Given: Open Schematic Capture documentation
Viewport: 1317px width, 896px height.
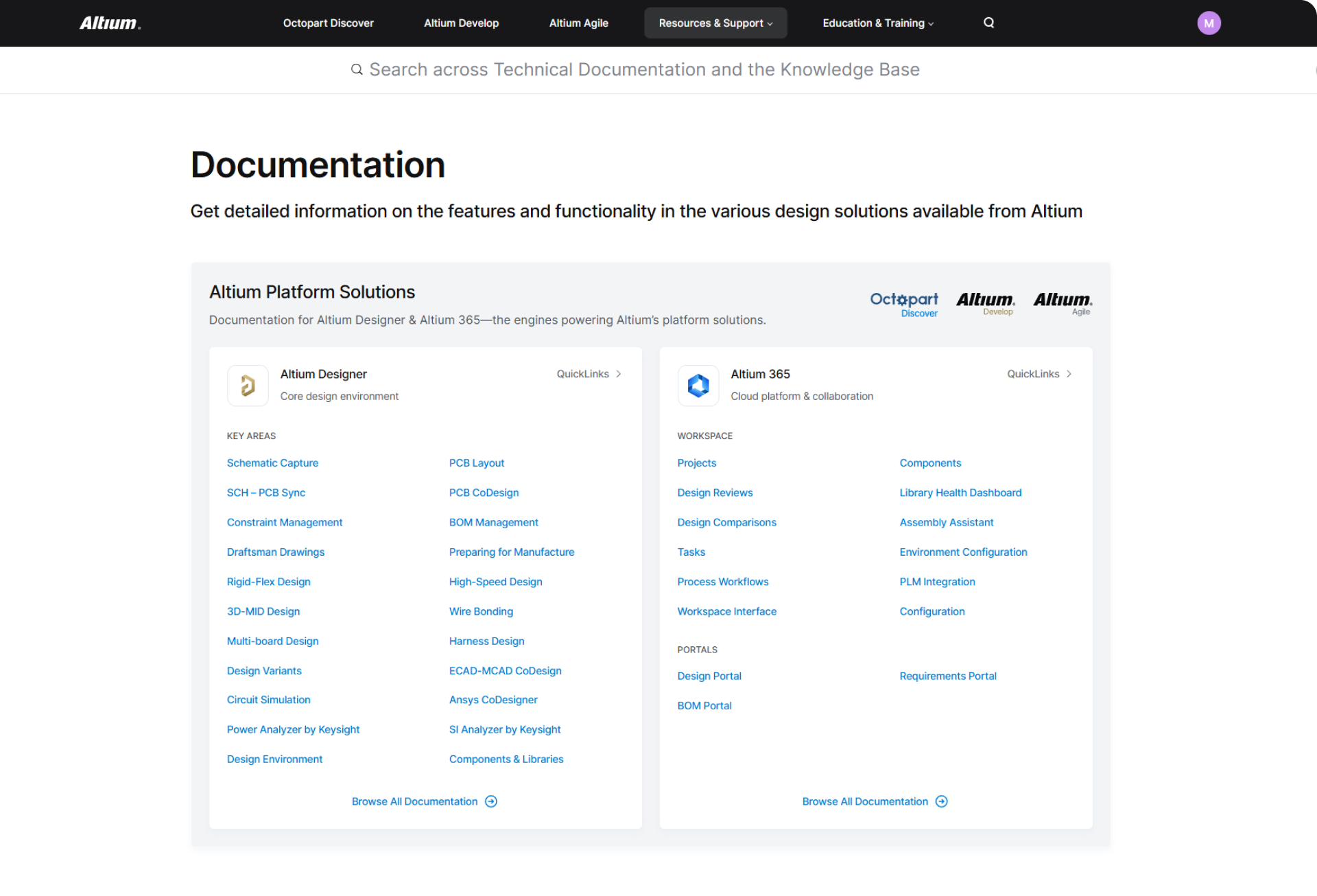Looking at the screenshot, I should coord(272,463).
